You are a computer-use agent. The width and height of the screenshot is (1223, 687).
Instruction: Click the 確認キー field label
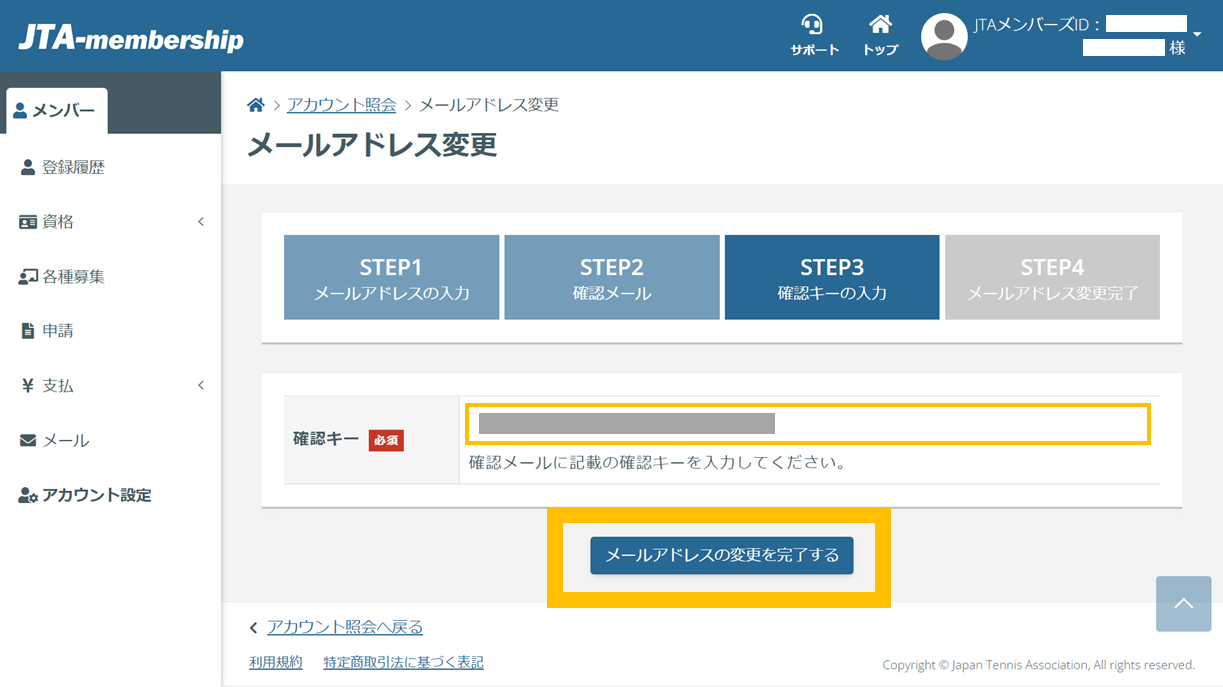coord(326,439)
